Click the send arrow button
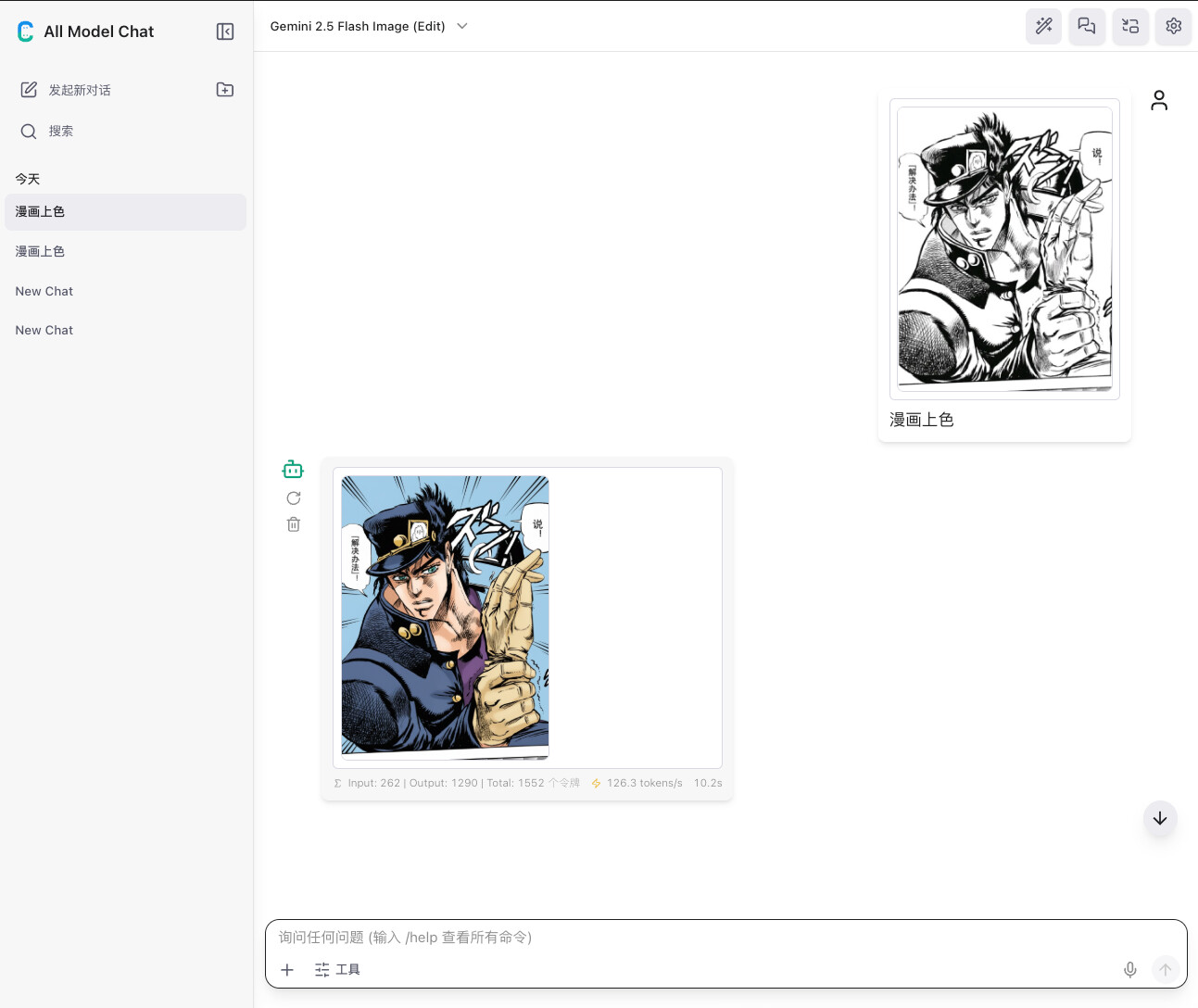The image size is (1198, 1008). pyautogui.click(x=1166, y=970)
